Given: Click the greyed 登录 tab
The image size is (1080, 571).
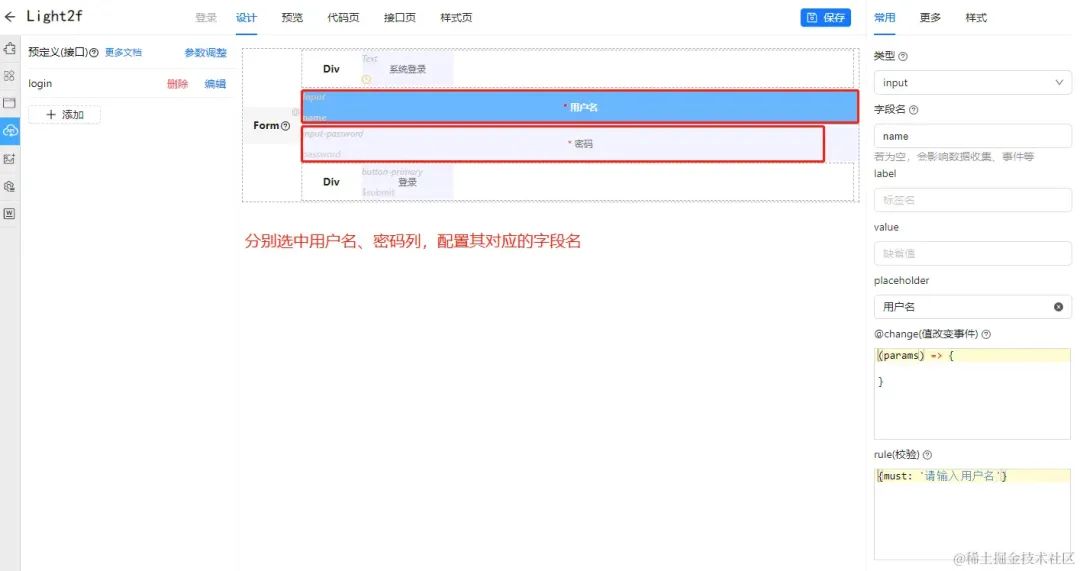Looking at the screenshot, I should [206, 18].
